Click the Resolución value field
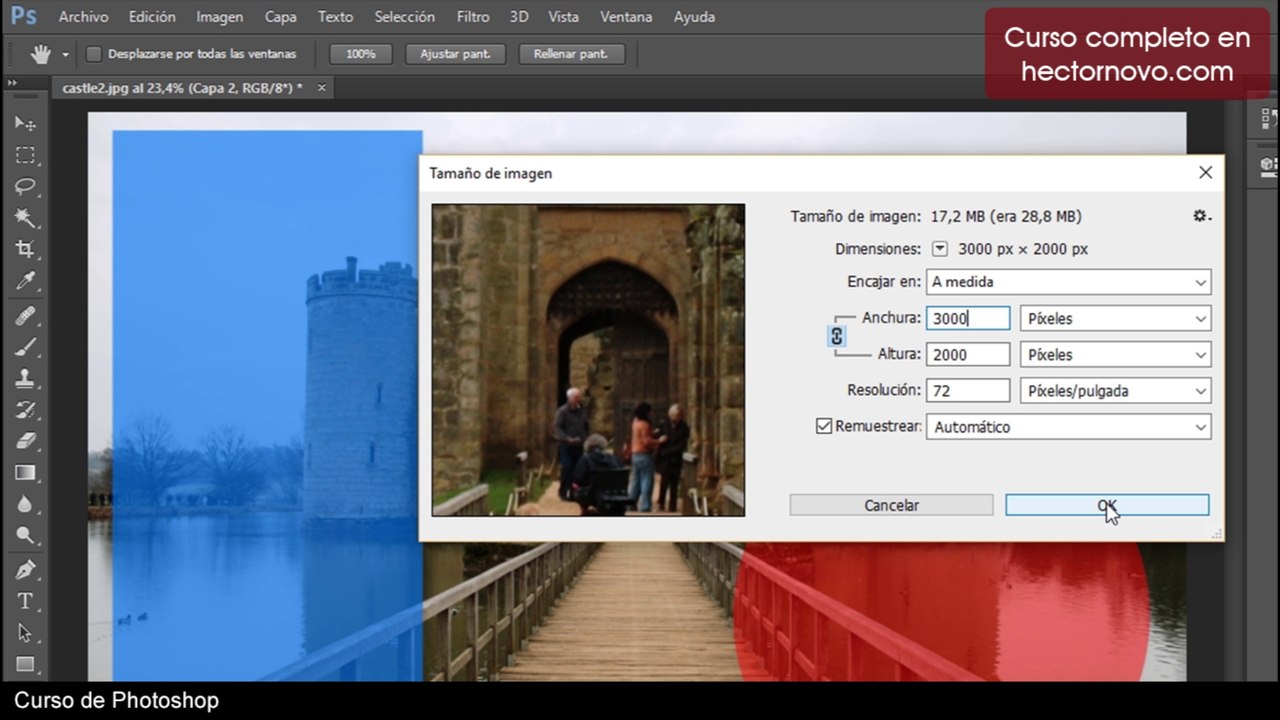The height and width of the screenshot is (720, 1280). coord(968,391)
